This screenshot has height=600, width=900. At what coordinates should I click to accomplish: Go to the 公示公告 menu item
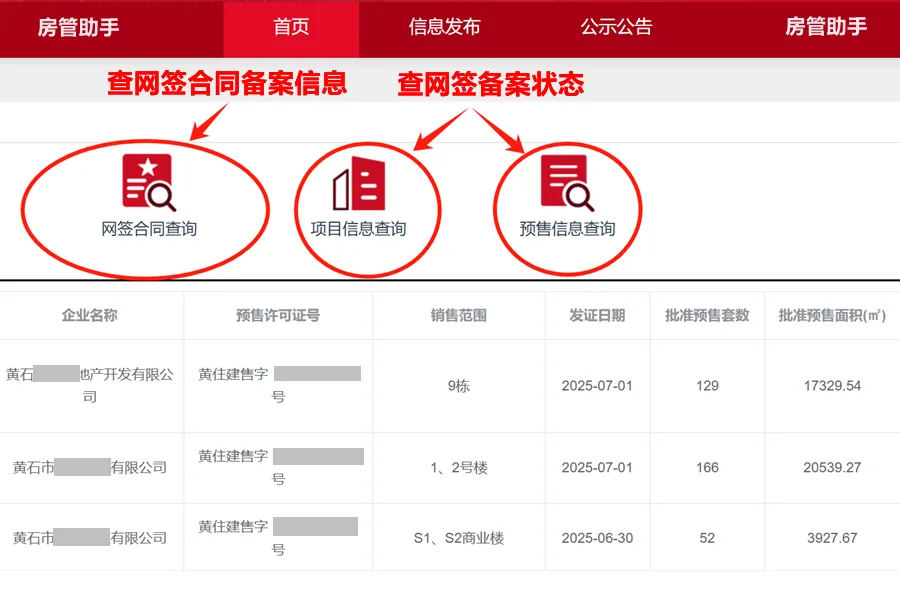coord(616,28)
